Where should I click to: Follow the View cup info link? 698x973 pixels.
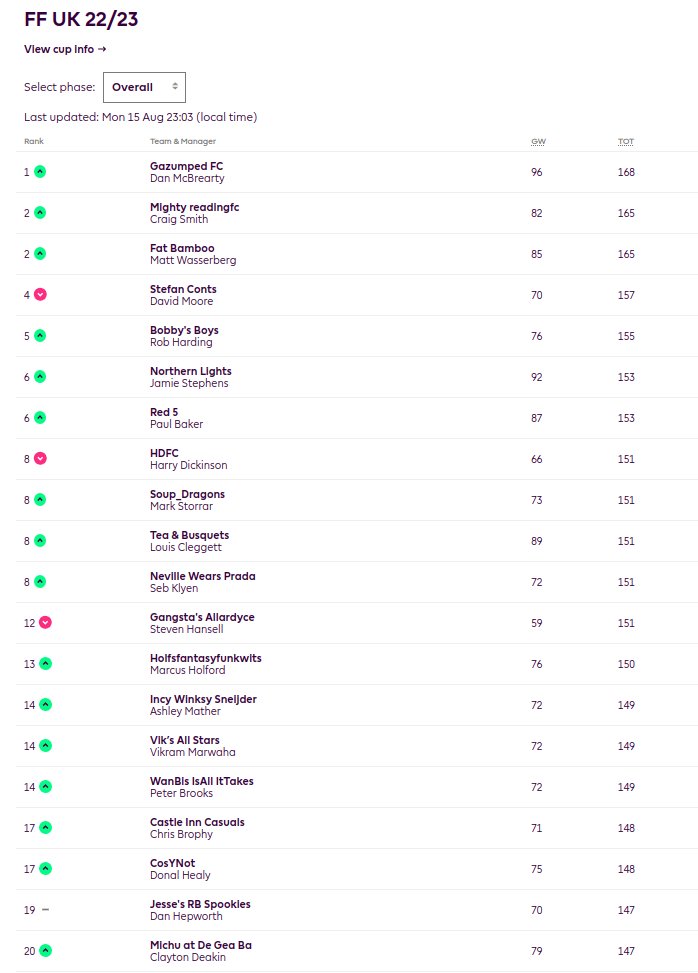pyautogui.click(x=65, y=49)
